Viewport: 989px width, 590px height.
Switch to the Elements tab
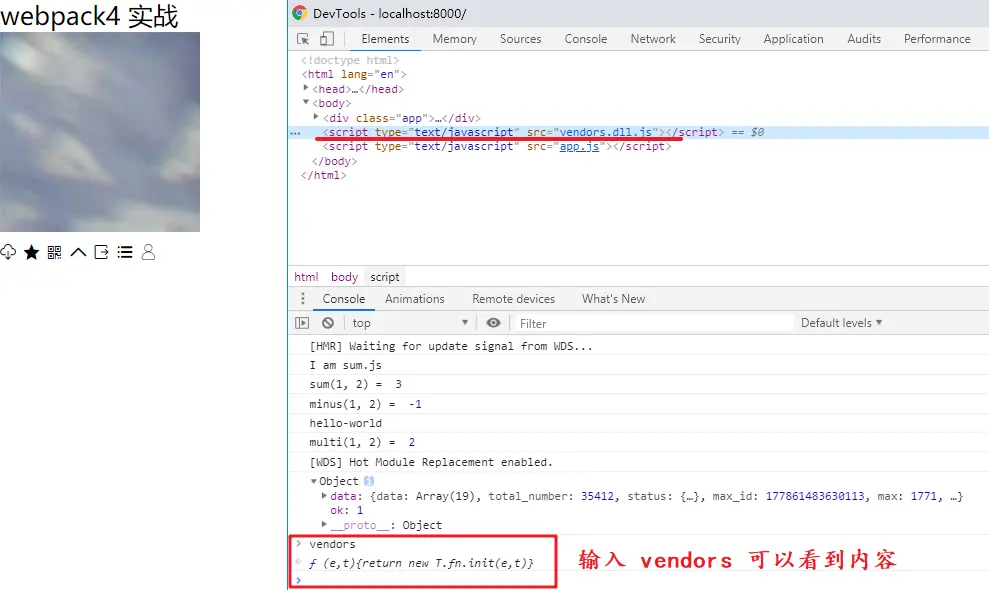[x=385, y=39]
